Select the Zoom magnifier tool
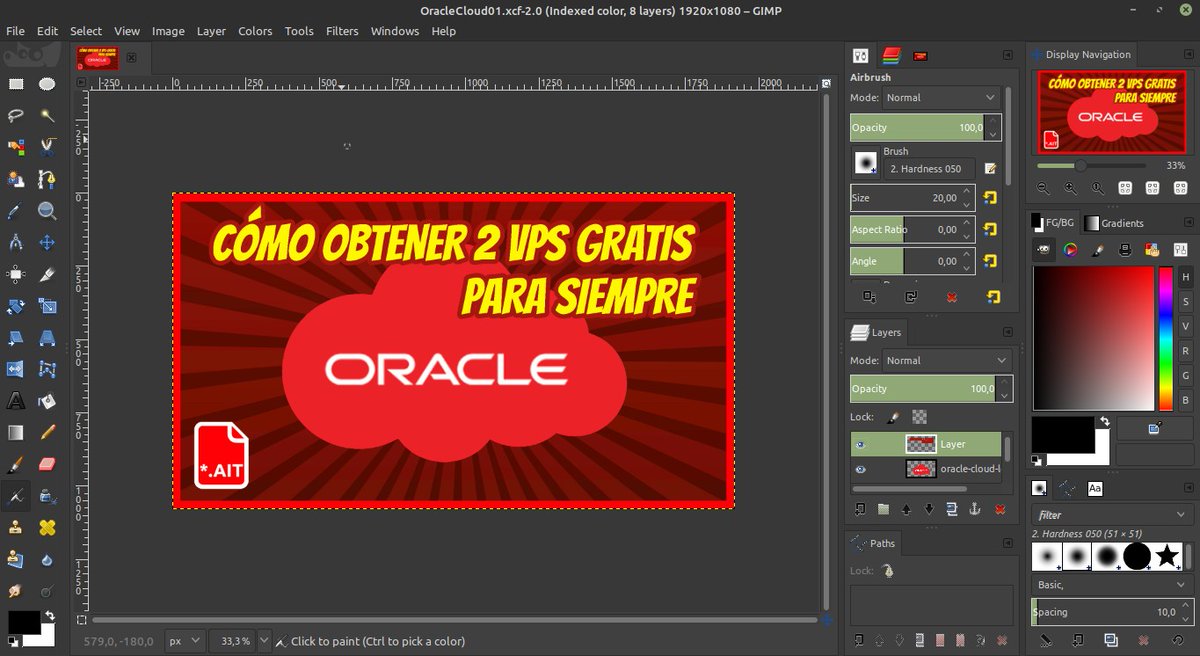This screenshot has height=656, width=1200. pyautogui.click(x=47, y=211)
